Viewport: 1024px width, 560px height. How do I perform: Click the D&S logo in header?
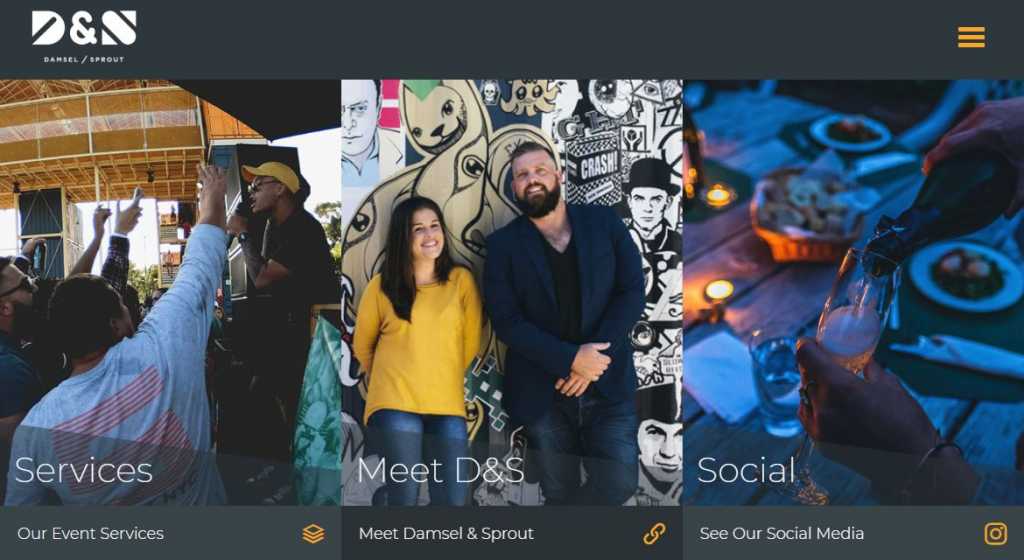point(84,29)
